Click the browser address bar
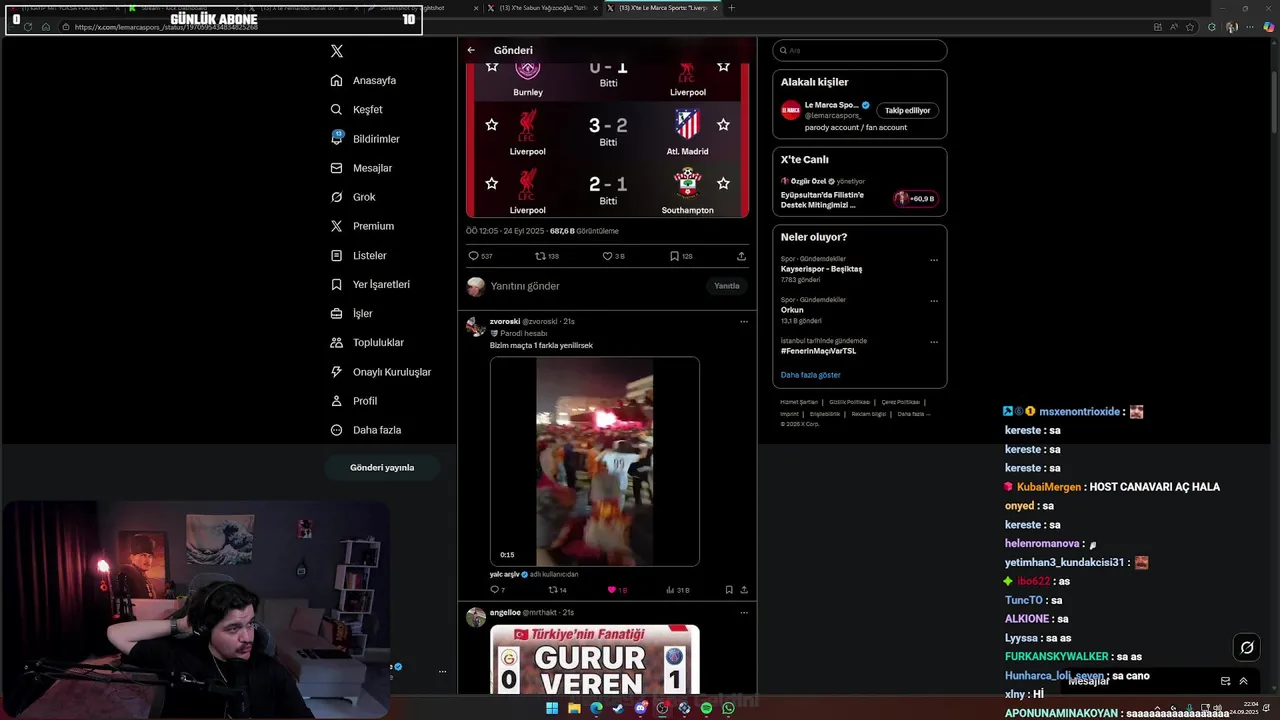Viewport: 1280px width, 720px height. [240, 27]
